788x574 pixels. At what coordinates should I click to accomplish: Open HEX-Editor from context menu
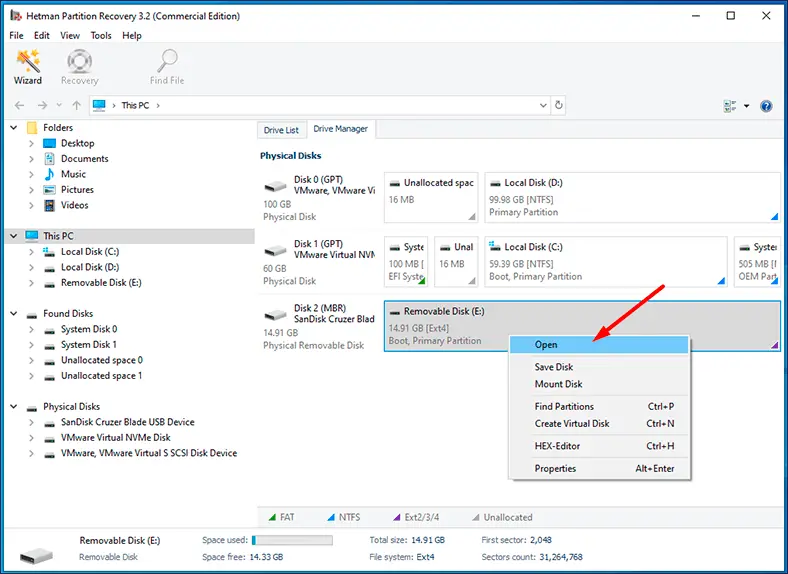click(599, 446)
